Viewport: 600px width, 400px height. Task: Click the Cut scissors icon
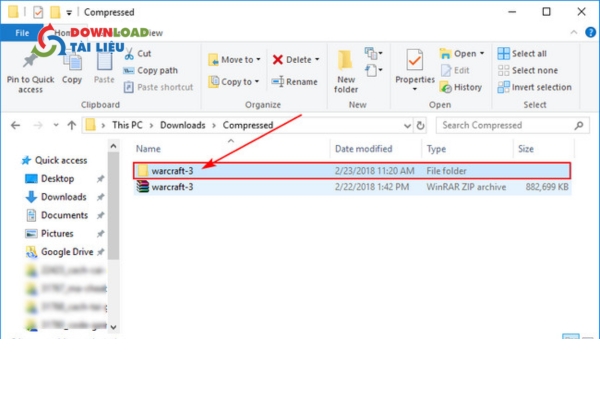[131, 53]
